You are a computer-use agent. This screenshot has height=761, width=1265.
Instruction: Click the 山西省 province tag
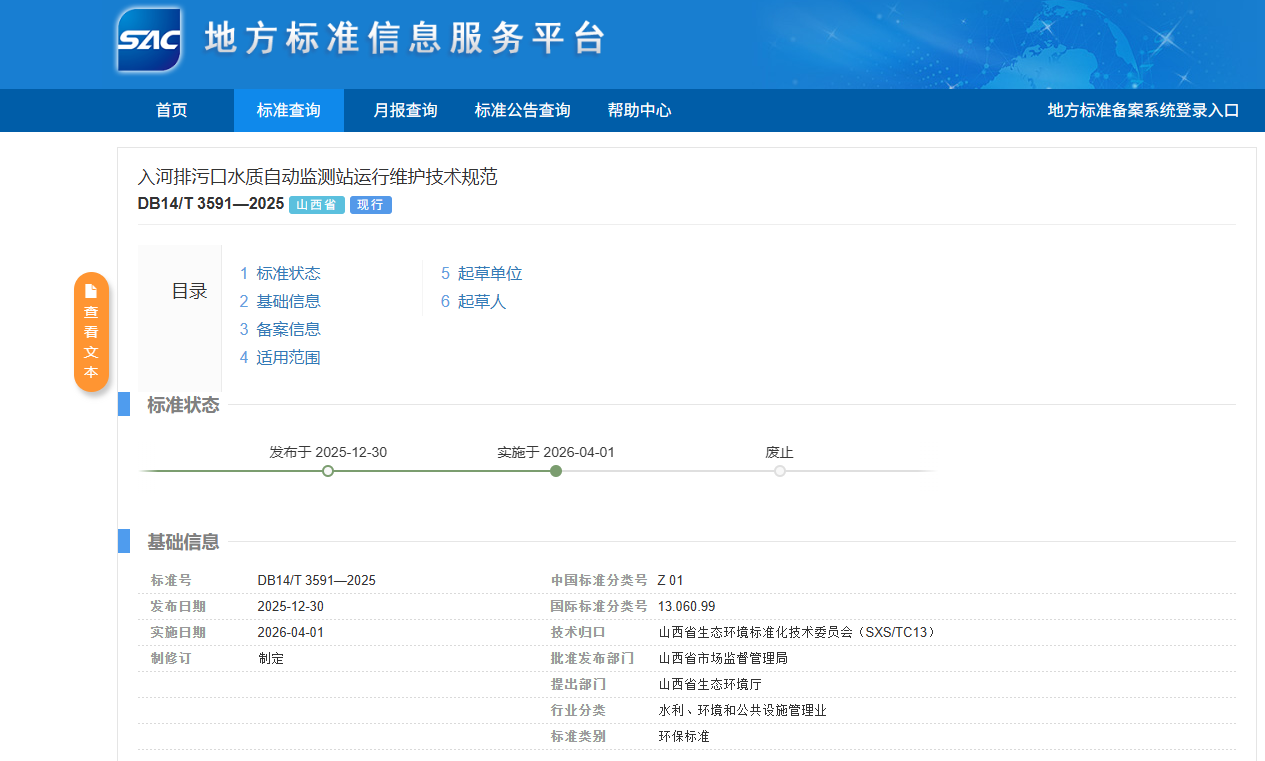pos(316,205)
